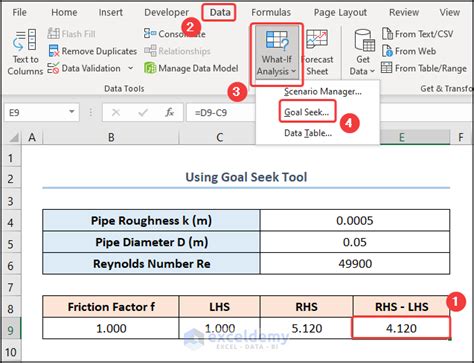Select row 9 header
This screenshot has width=474, height=363.
click(x=11, y=330)
